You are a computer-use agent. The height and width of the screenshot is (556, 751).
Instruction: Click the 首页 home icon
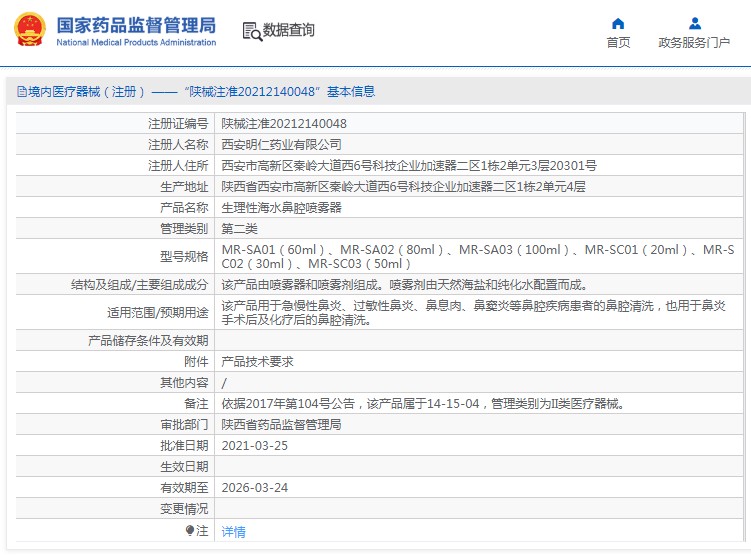[x=618, y=23]
